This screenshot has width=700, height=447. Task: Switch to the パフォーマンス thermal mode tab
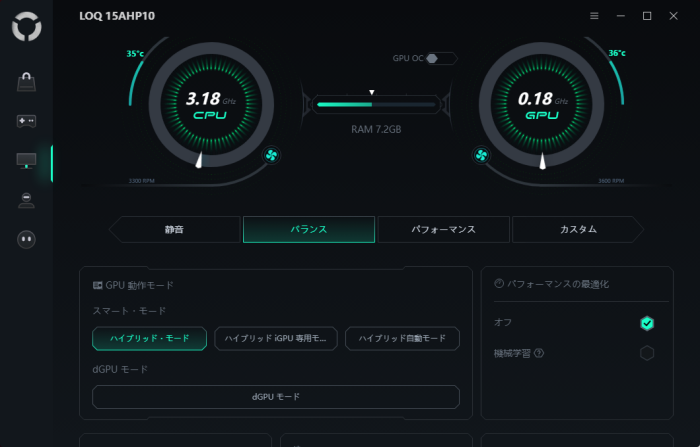point(444,230)
